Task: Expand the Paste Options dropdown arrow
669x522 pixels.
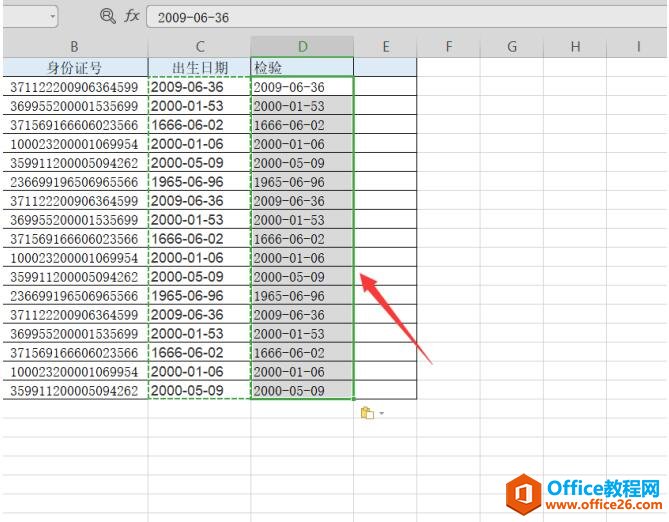Action: [x=381, y=413]
